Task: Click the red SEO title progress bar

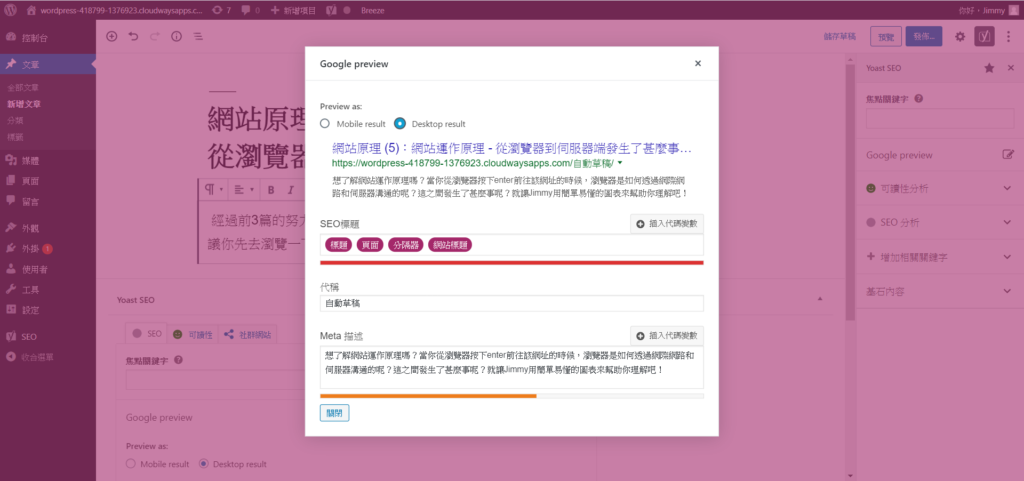Action: (x=511, y=262)
